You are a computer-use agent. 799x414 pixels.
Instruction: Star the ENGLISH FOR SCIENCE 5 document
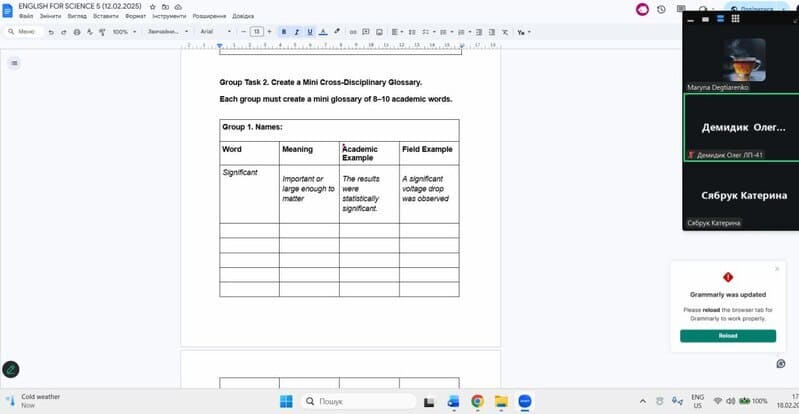click(x=152, y=7)
